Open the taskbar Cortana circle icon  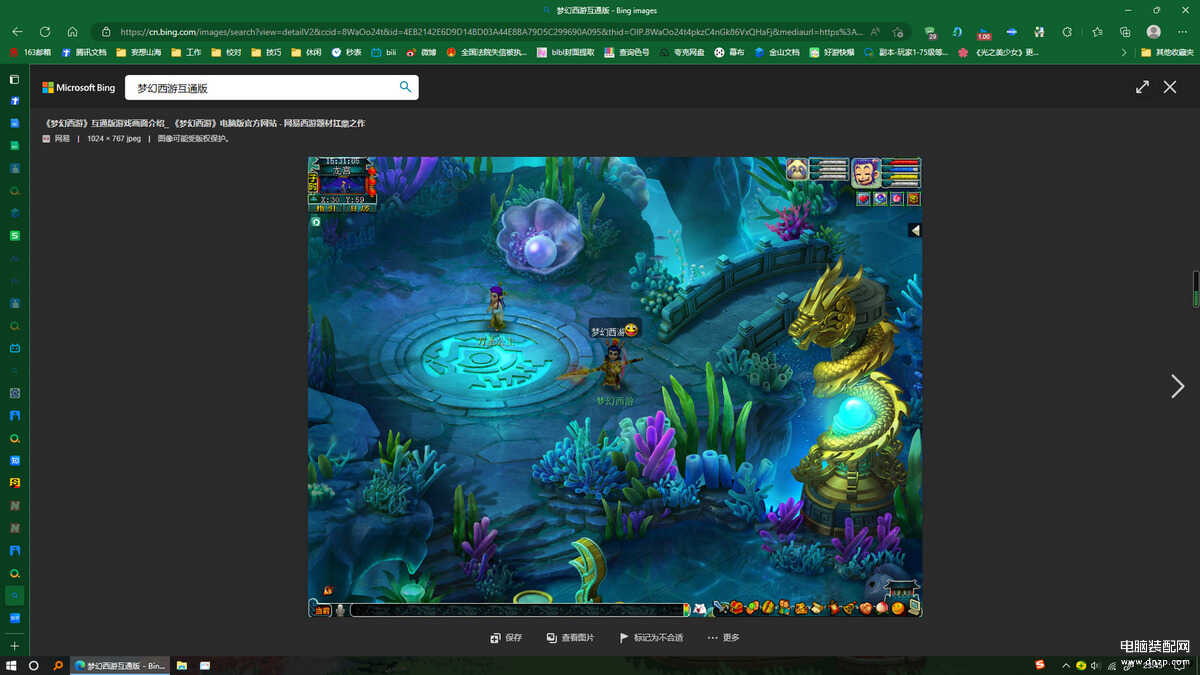34,665
